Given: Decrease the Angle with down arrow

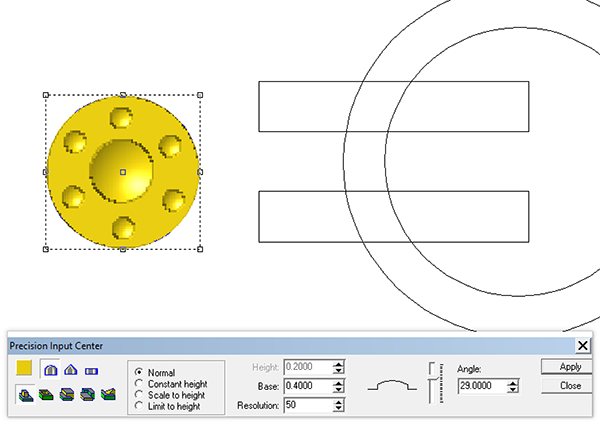Looking at the screenshot, I should pos(513,389).
